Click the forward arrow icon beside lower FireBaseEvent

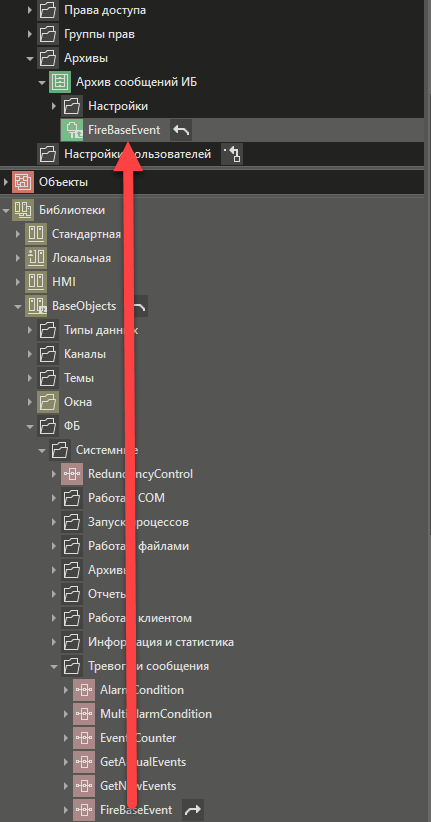193,810
